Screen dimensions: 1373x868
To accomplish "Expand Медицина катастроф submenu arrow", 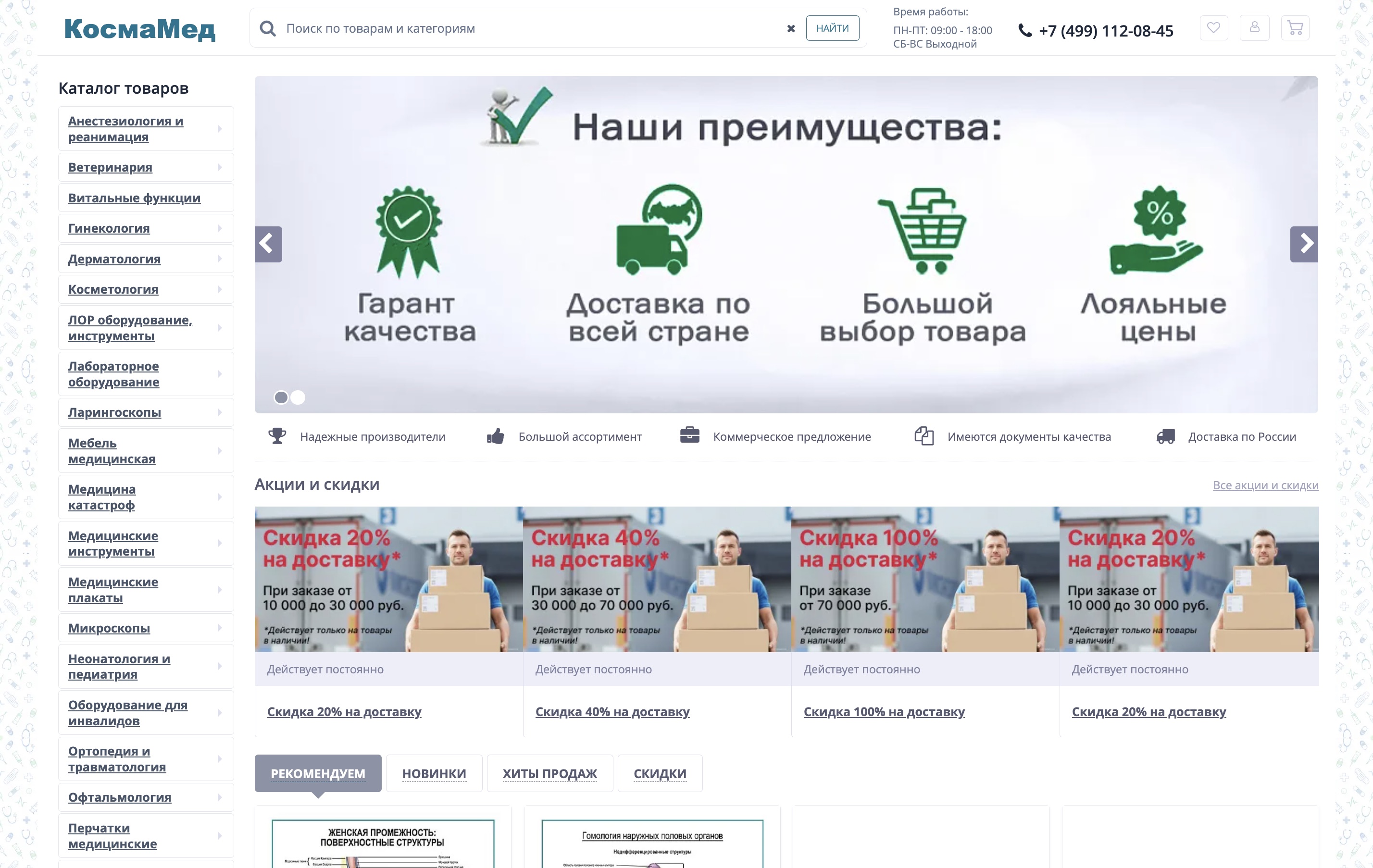I will click(x=220, y=497).
